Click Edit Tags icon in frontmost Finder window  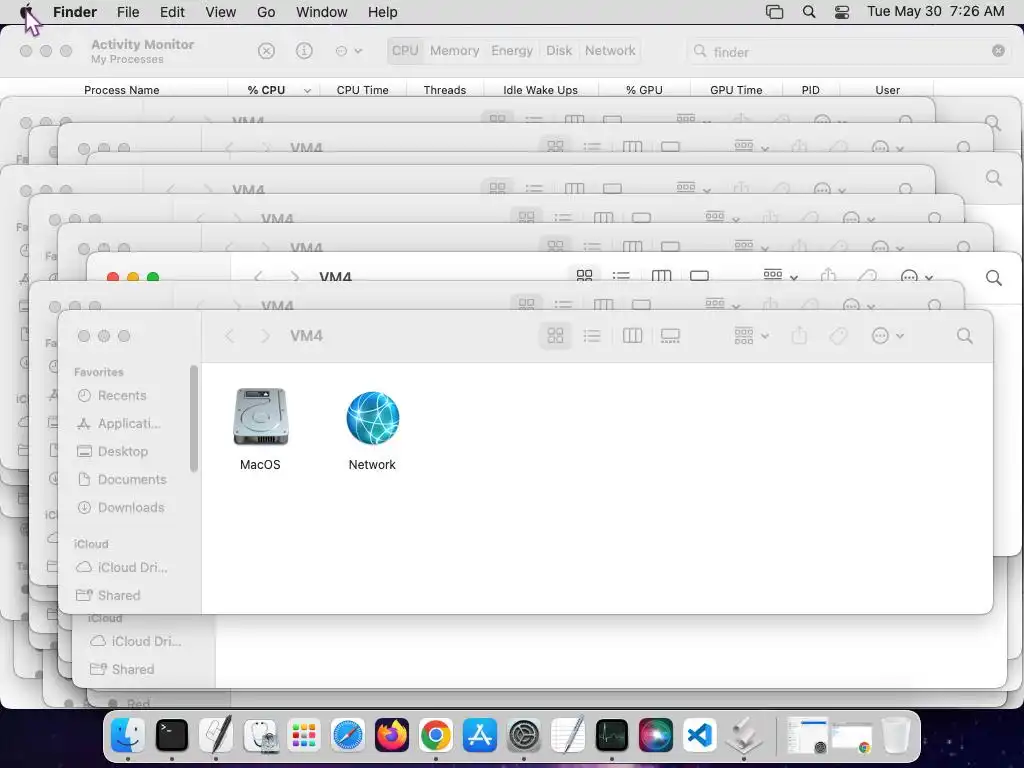[838, 336]
